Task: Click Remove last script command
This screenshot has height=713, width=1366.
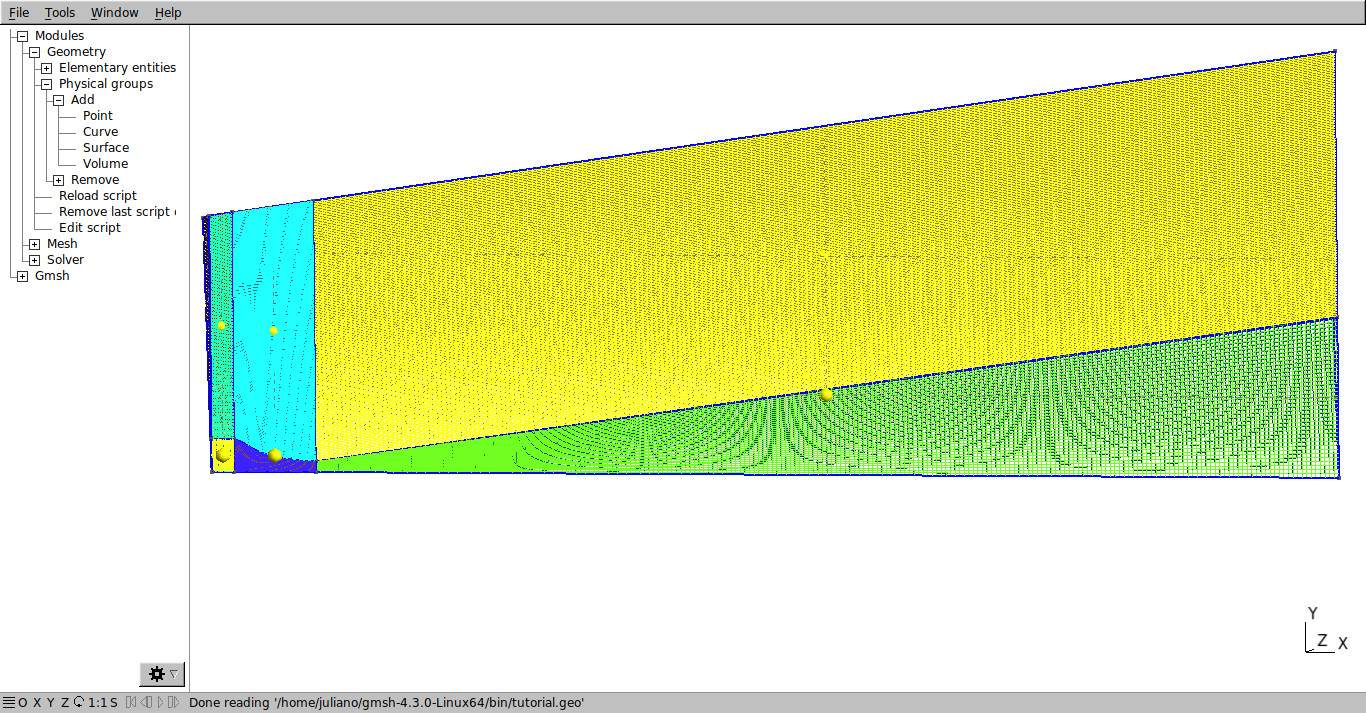Action: [116, 212]
